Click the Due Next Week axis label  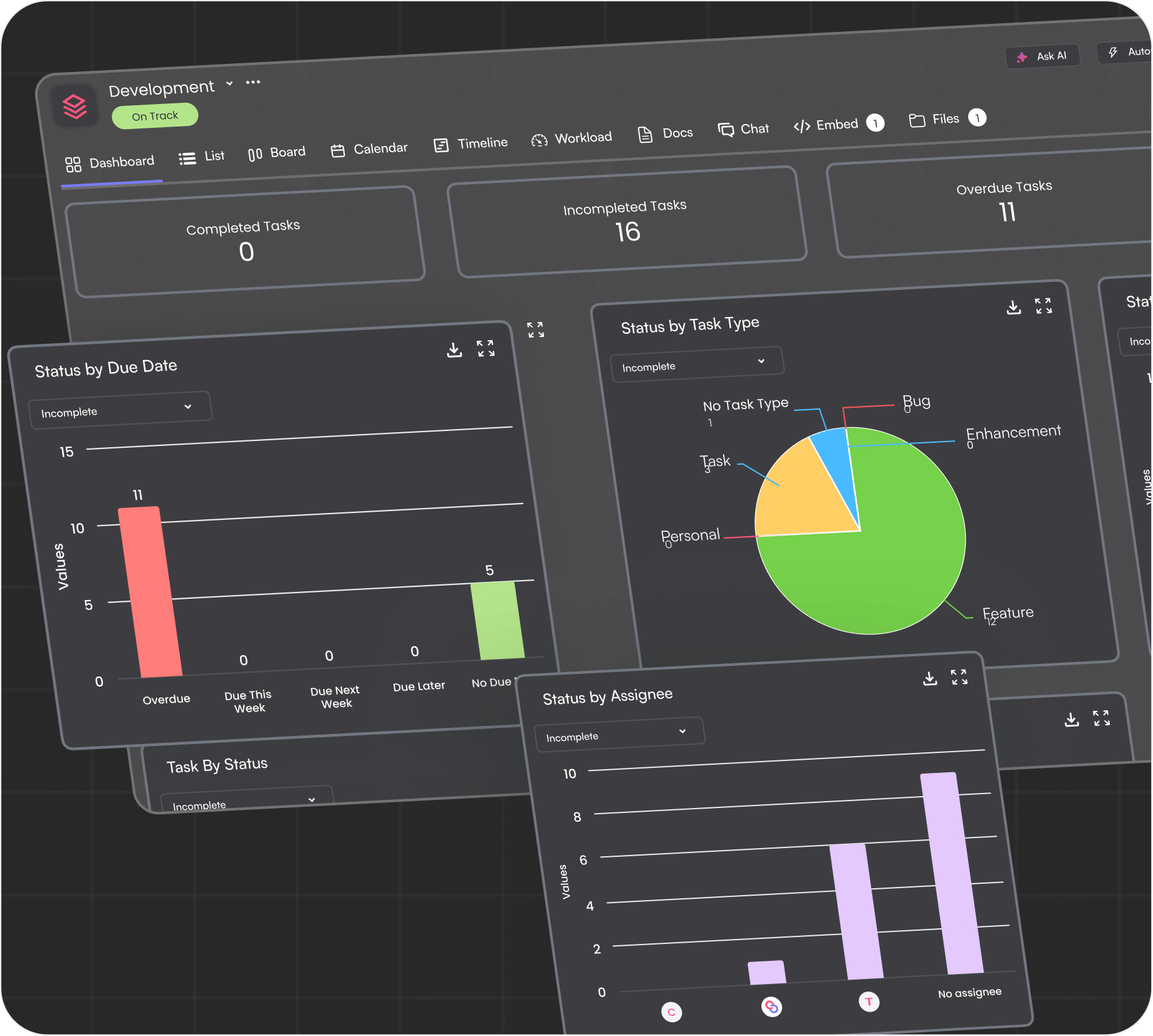coord(336,697)
